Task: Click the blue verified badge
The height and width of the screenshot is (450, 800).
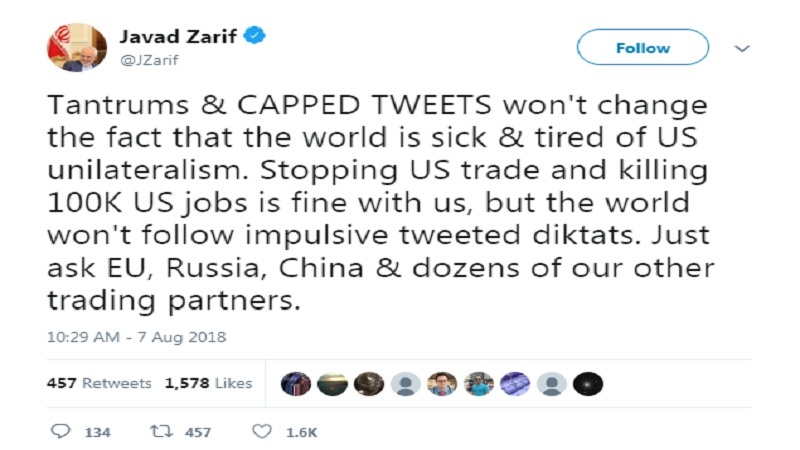Action: click(256, 37)
